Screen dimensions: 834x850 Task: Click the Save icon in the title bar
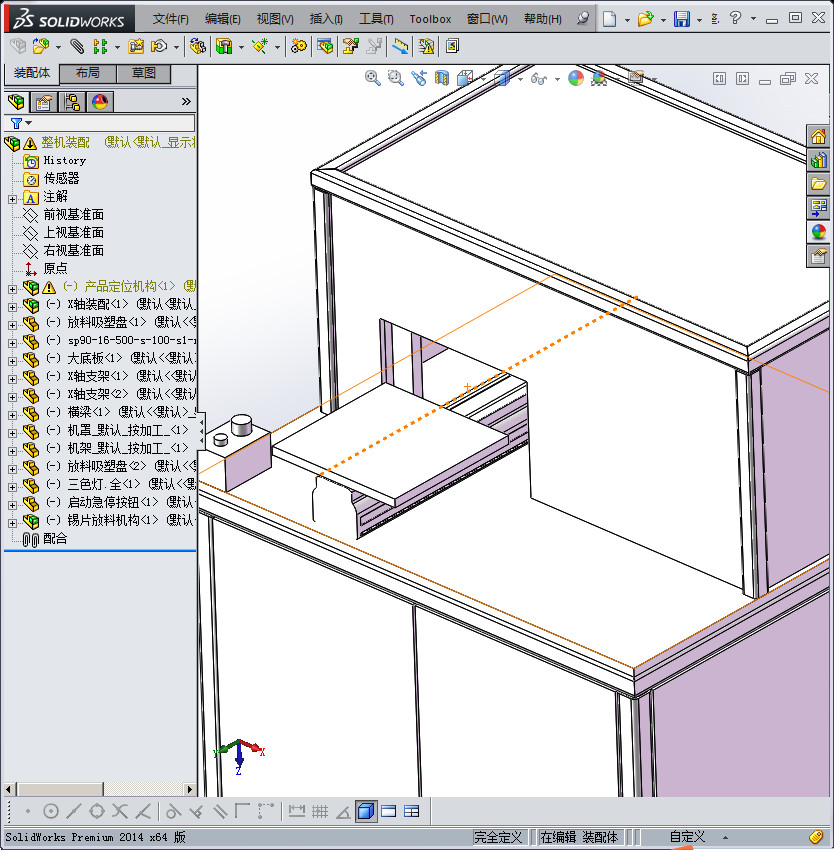coord(682,19)
